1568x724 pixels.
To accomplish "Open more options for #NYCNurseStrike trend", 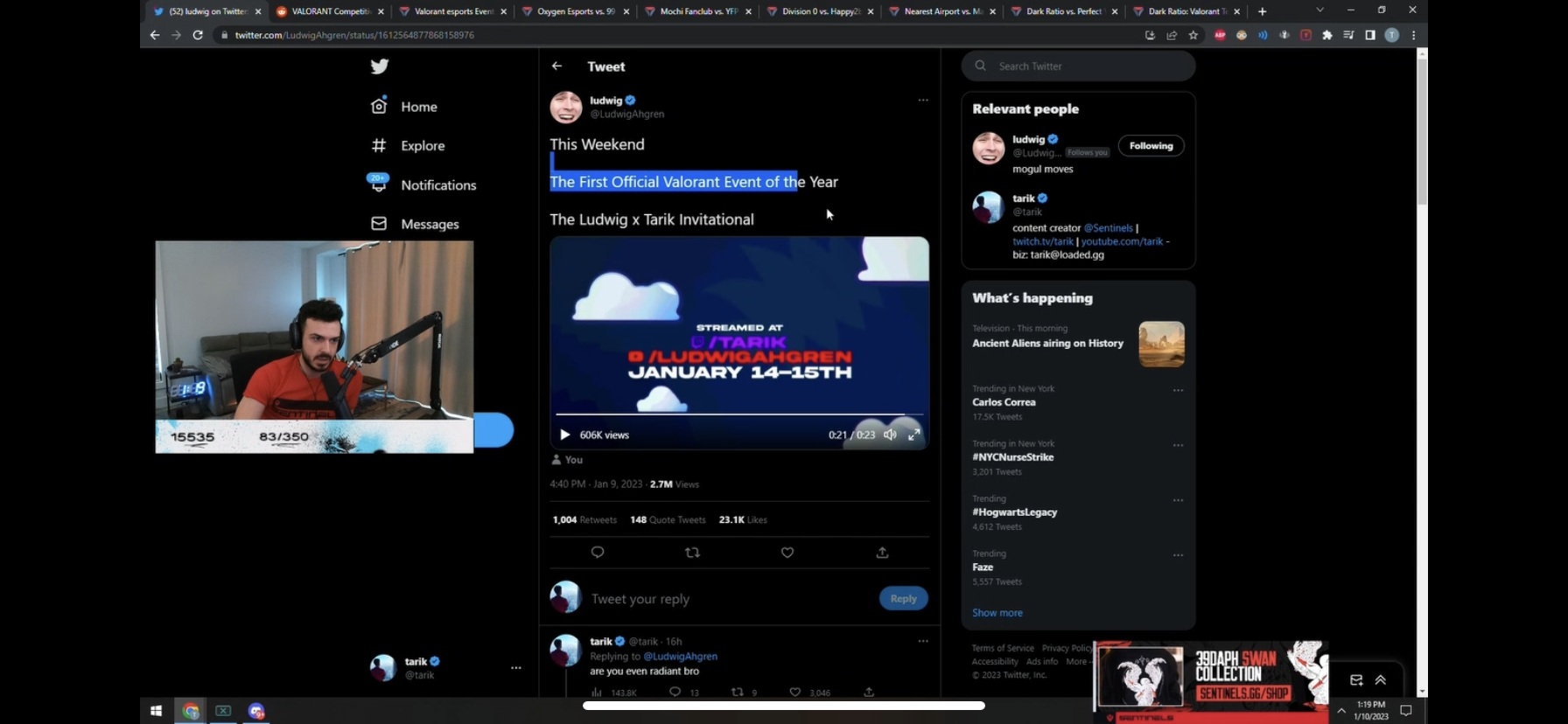I will pos(1178,445).
